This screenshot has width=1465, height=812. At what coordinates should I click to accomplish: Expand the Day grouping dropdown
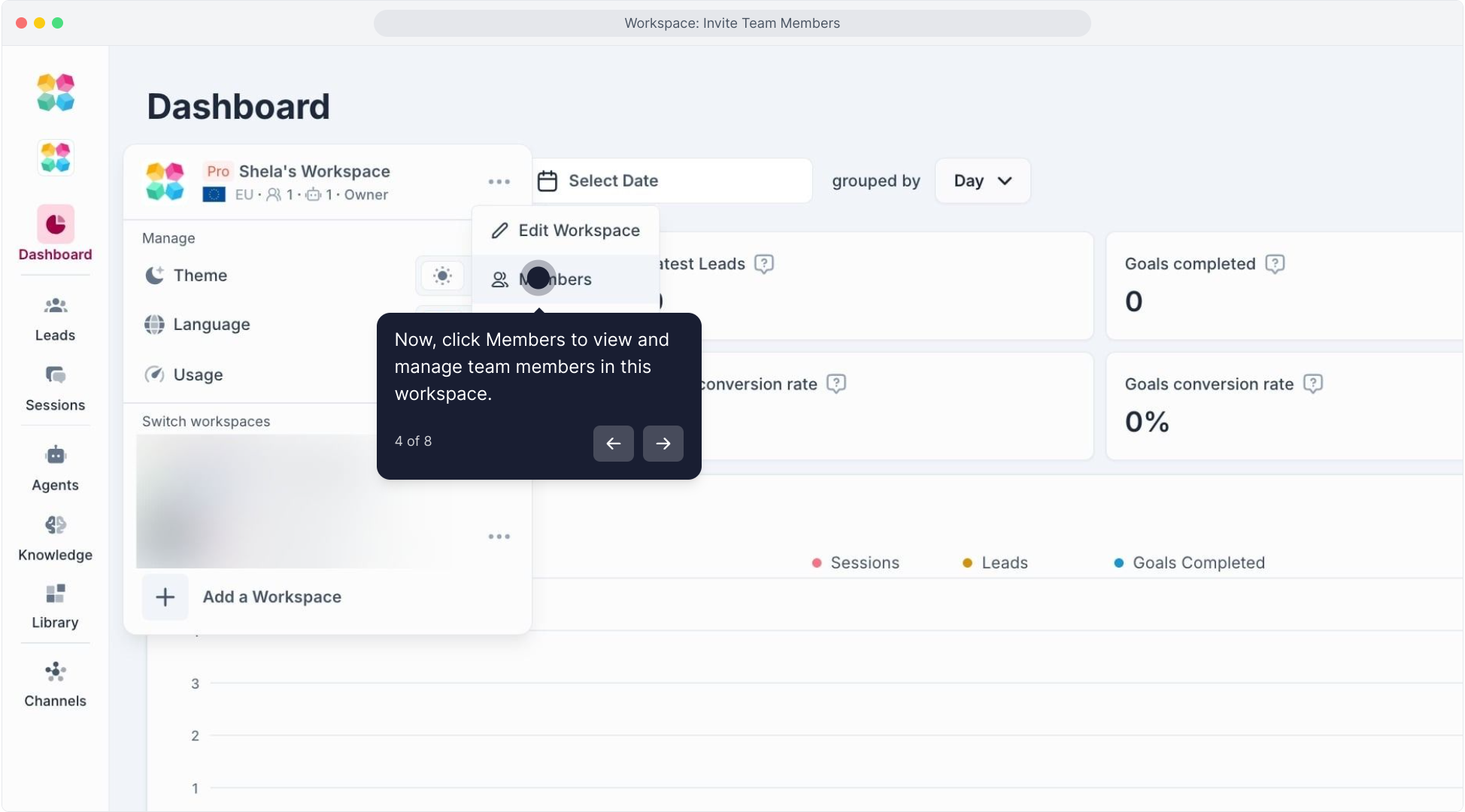pyautogui.click(x=982, y=181)
